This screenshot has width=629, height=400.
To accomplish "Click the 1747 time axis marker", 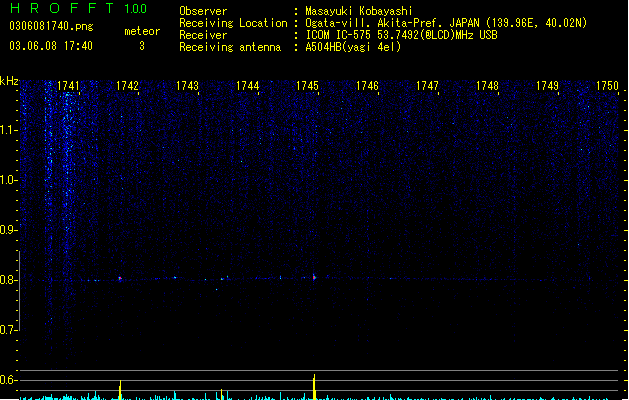I will coord(427,85).
